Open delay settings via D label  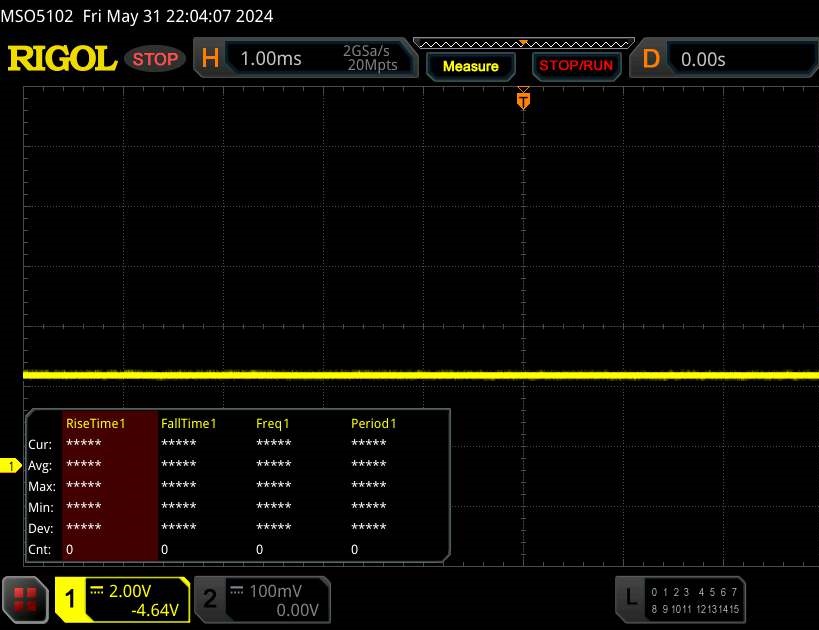(x=651, y=59)
